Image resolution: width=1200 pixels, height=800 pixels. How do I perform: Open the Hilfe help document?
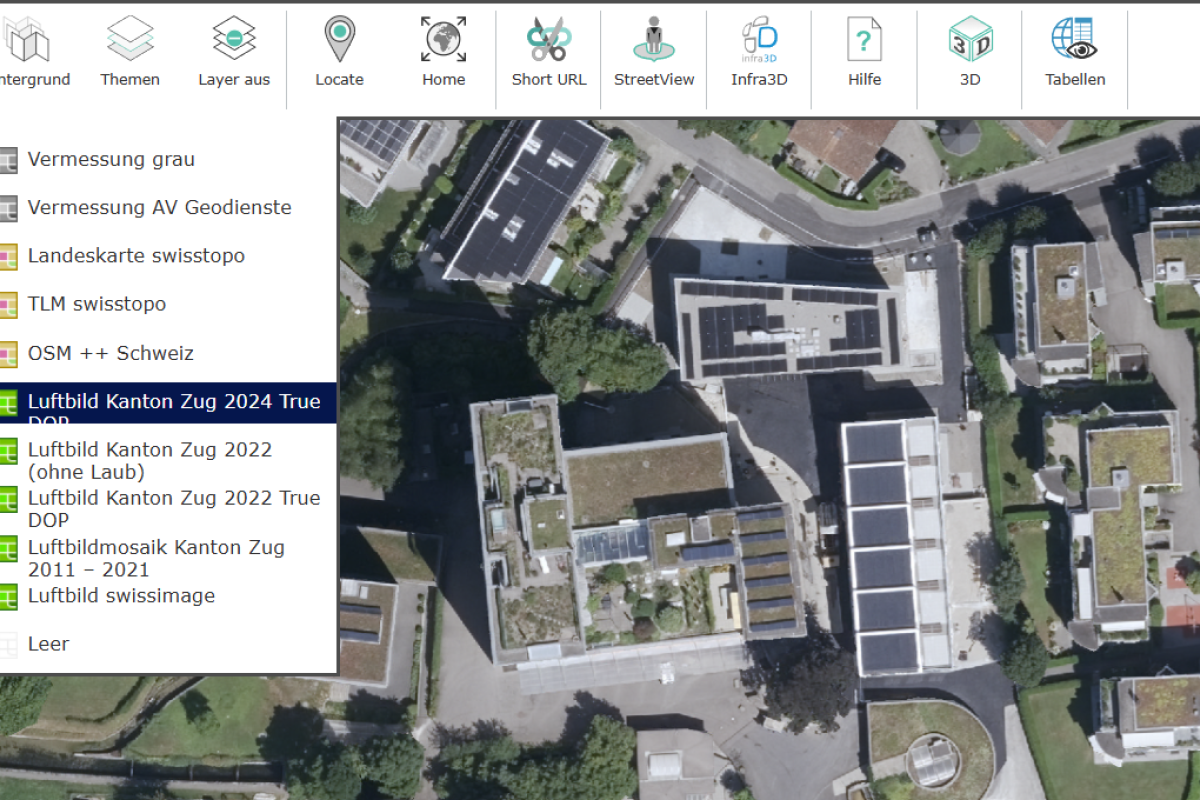pyautogui.click(x=864, y=40)
